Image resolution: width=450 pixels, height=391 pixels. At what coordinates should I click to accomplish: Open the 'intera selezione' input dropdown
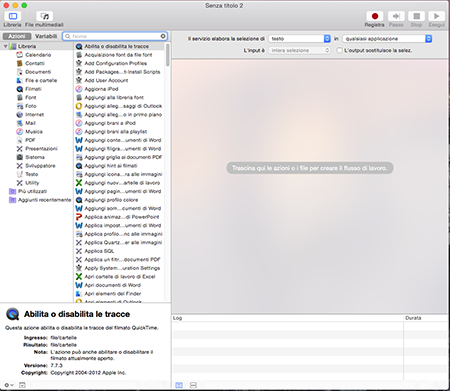pos(299,50)
